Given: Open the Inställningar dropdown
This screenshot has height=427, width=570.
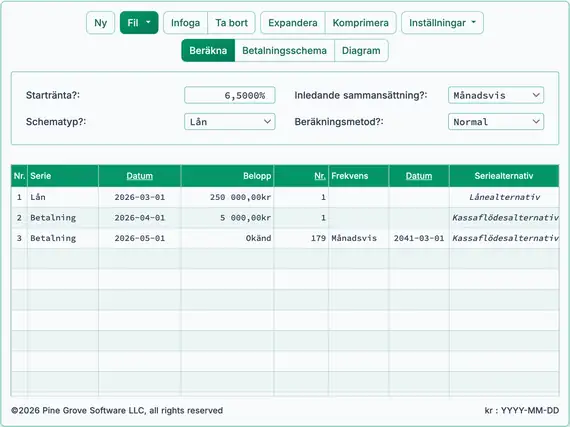Looking at the screenshot, I should click(x=442, y=23).
